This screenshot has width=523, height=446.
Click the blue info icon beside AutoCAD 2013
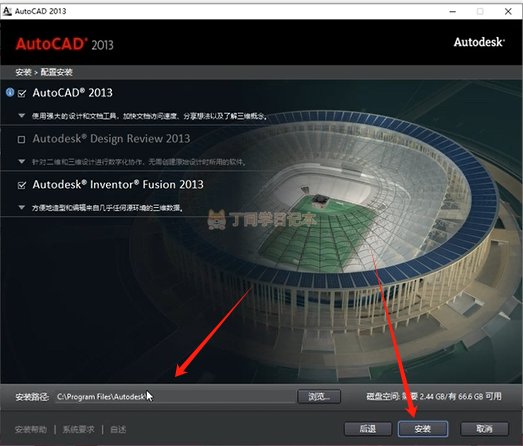click(10, 92)
